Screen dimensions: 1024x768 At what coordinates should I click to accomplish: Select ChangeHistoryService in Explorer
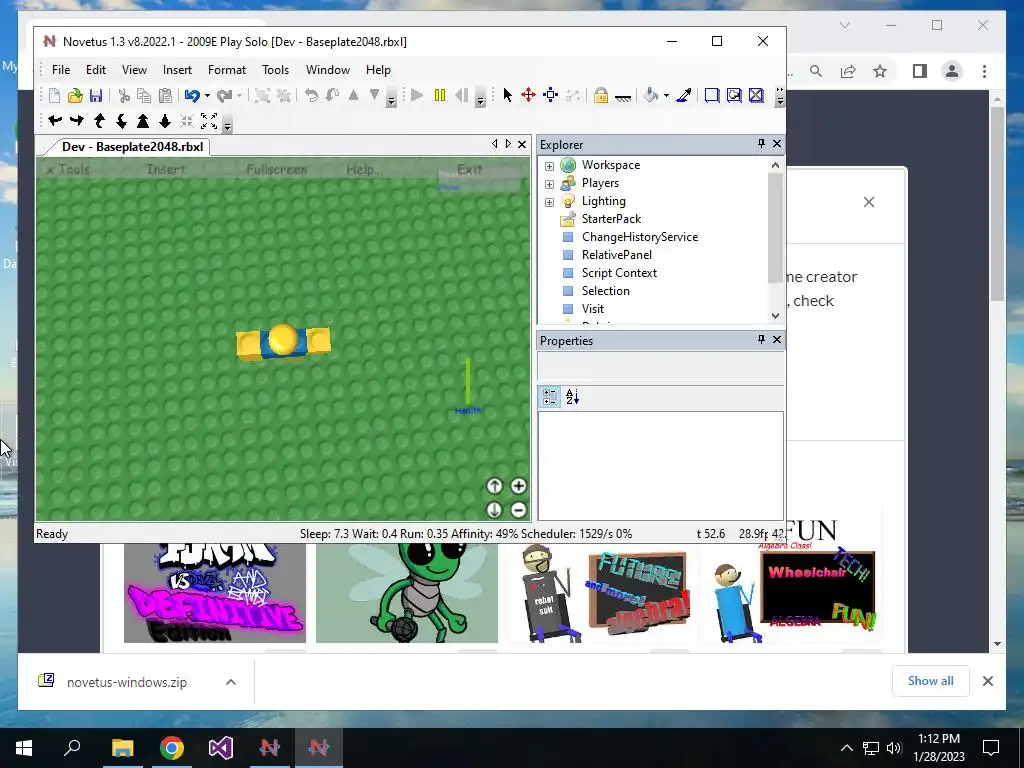coord(640,237)
